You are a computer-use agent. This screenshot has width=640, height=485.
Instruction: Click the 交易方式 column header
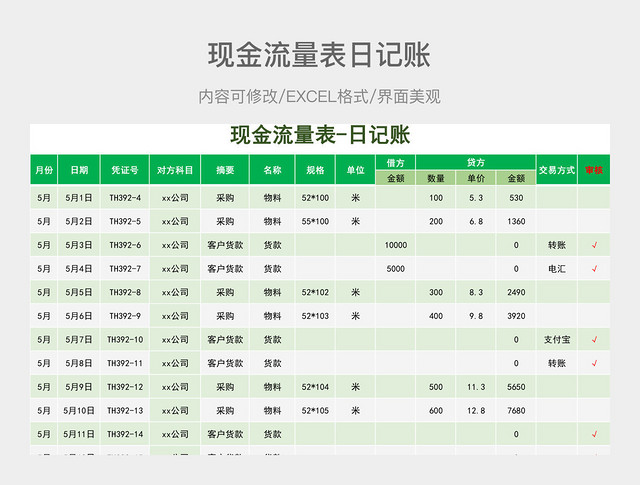tap(557, 169)
